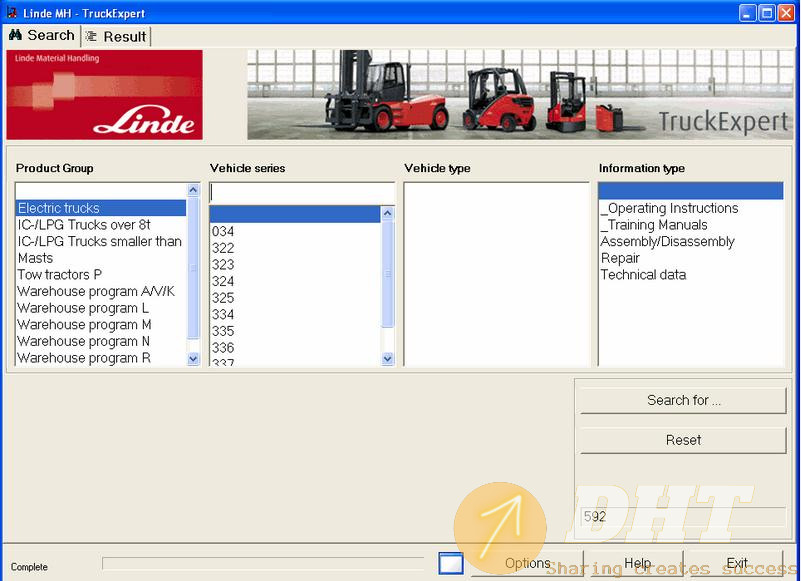
Task: Click the red Linde Material Handling logo
Action: pos(104,95)
